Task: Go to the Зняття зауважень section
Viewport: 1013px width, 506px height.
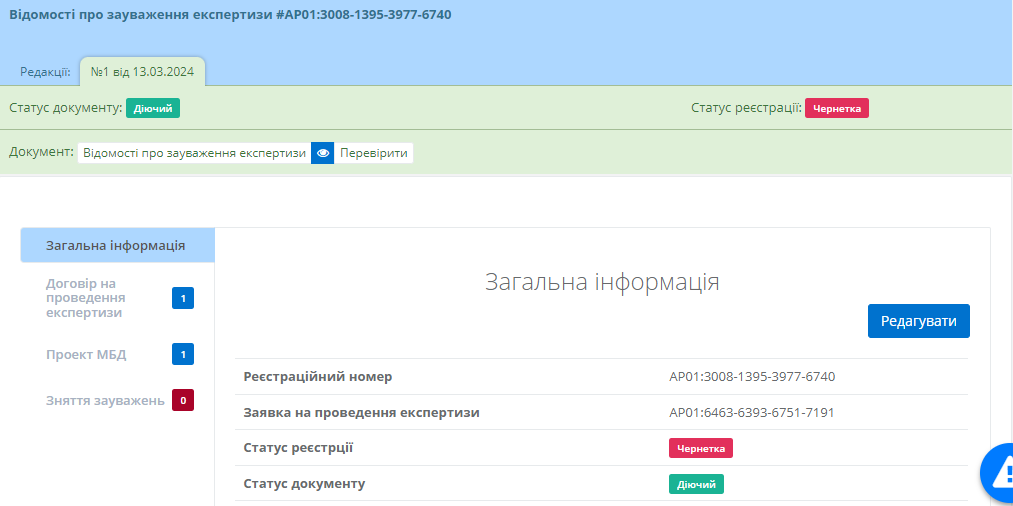Action: pos(105,400)
